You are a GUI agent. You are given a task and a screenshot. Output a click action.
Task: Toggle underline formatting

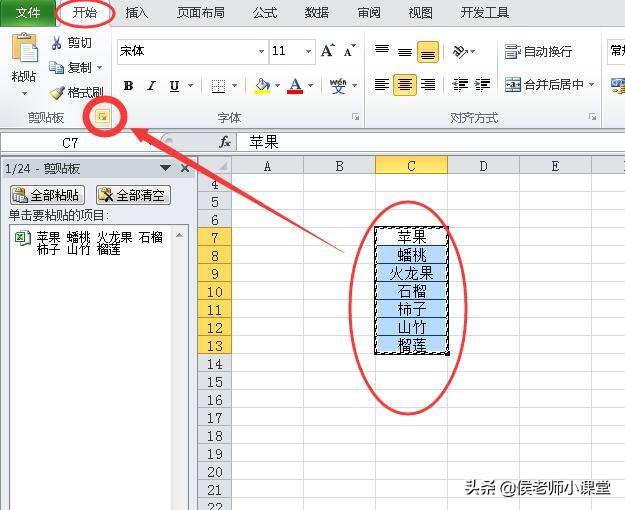(174, 85)
